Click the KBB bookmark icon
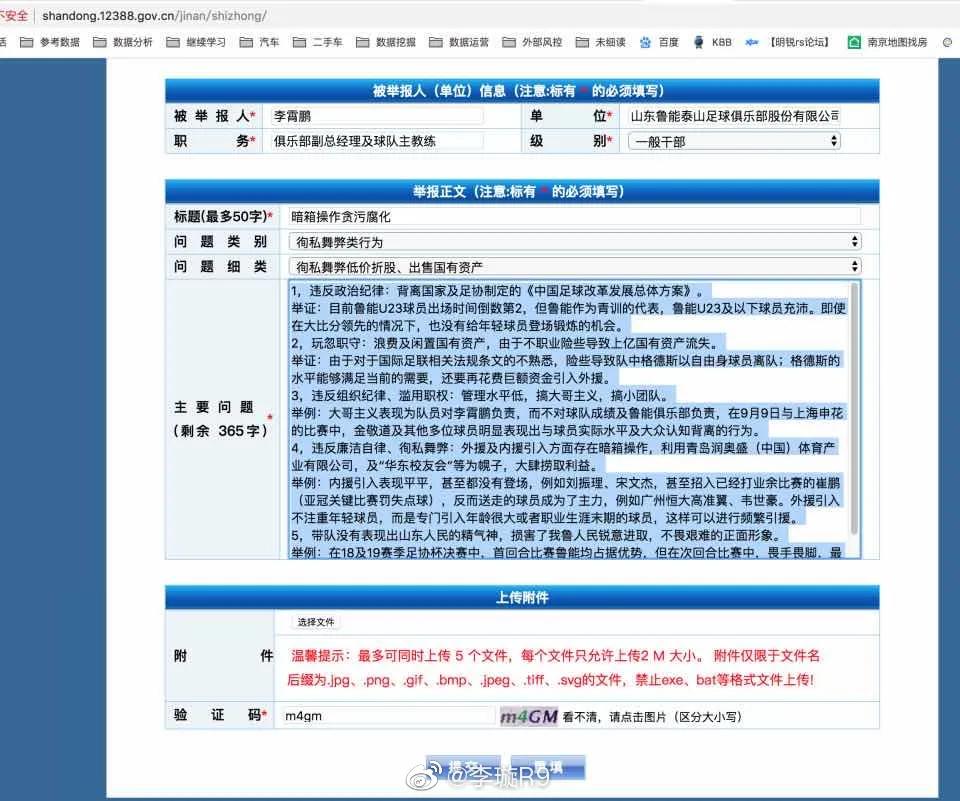 point(700,42)
